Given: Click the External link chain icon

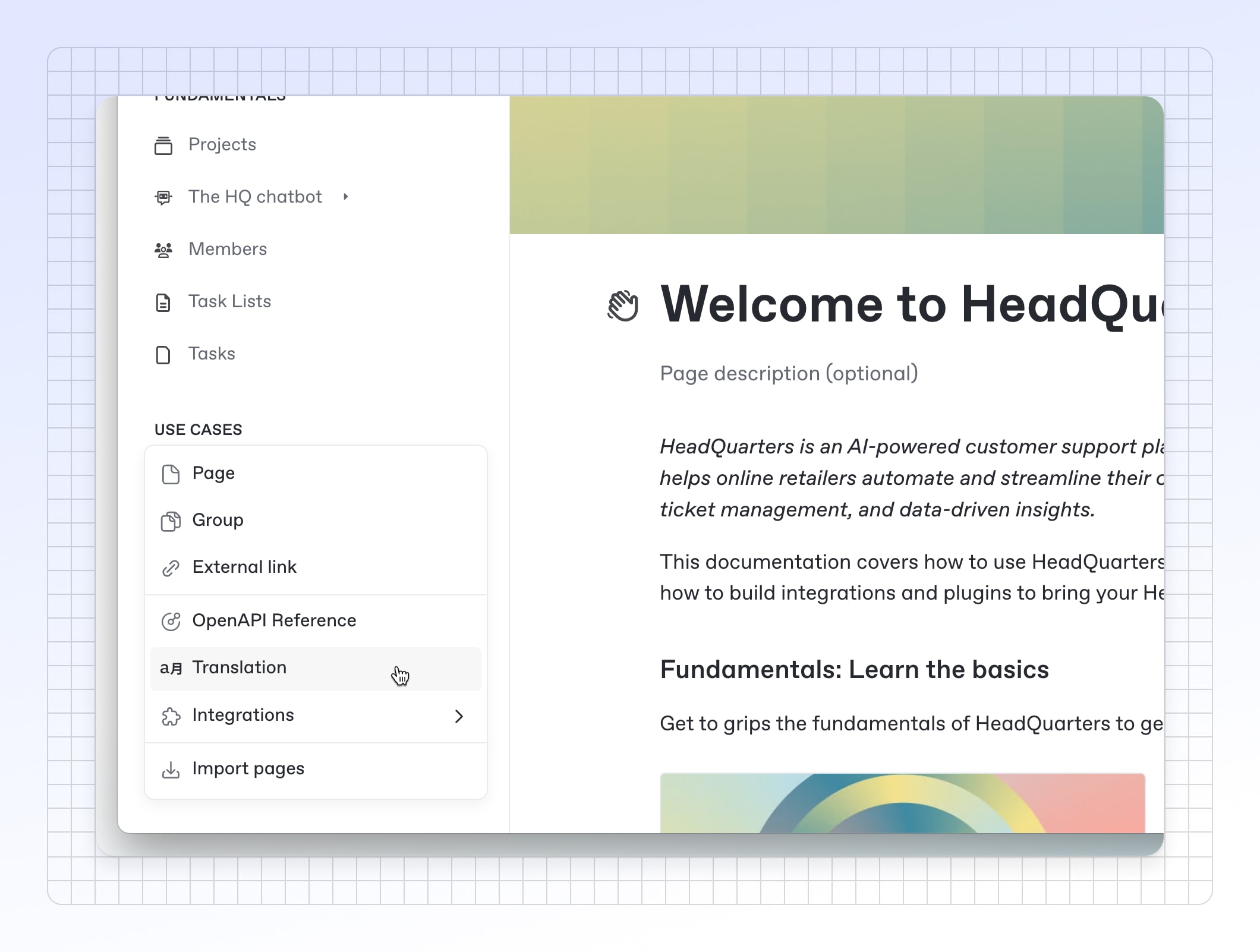Looking at the screenshot, I should (171, 568).
